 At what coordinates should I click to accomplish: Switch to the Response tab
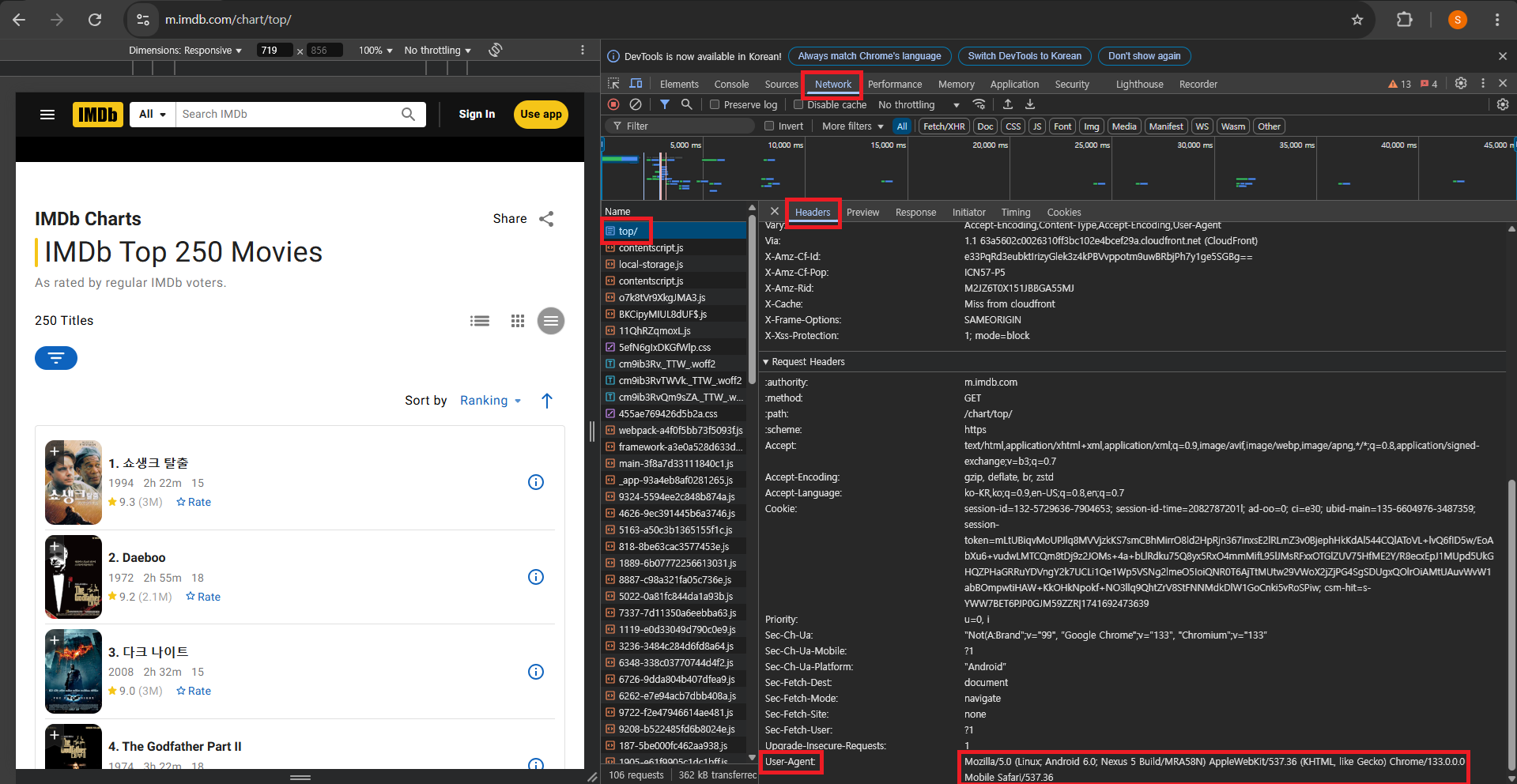pos(915,212)
